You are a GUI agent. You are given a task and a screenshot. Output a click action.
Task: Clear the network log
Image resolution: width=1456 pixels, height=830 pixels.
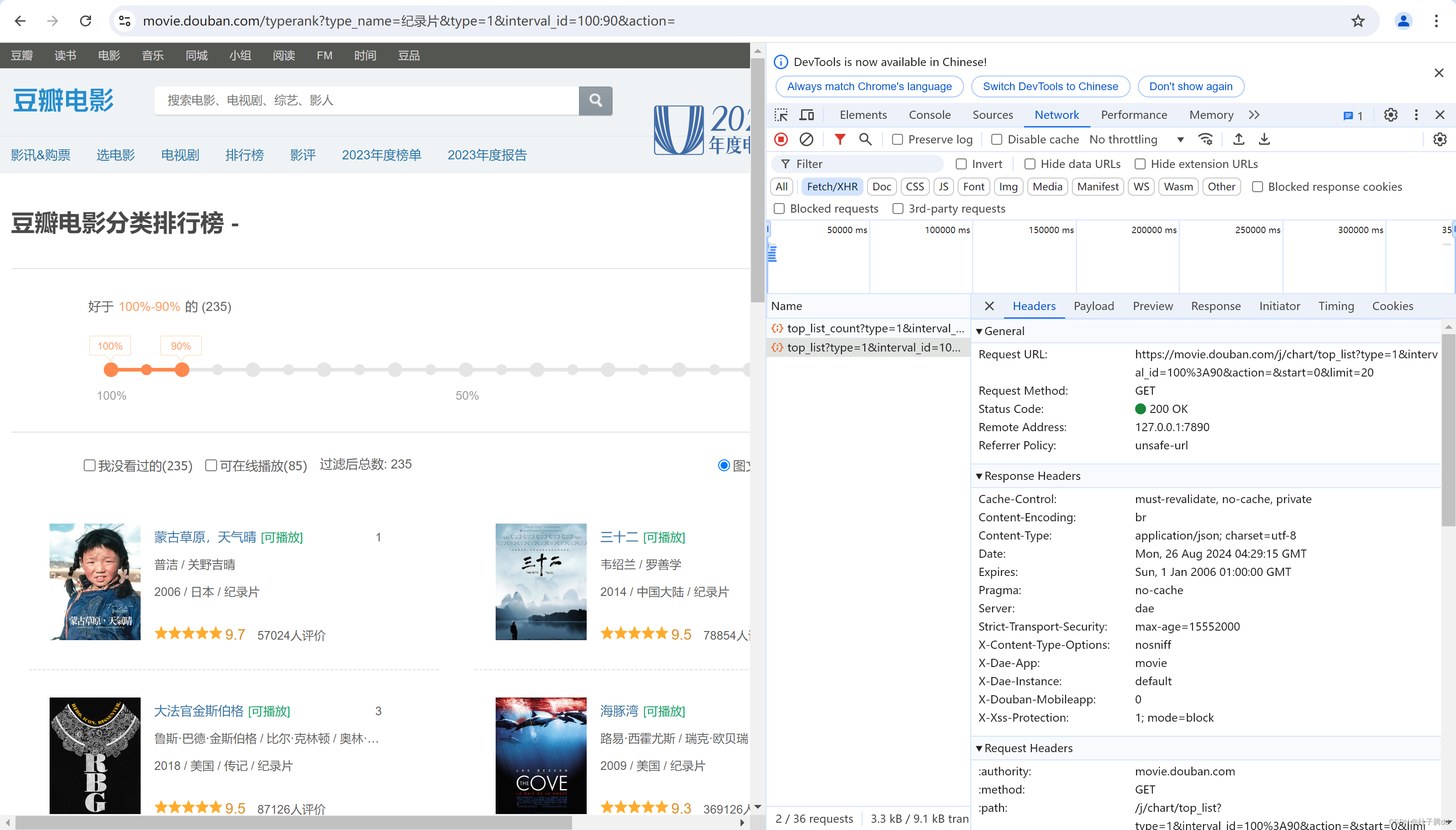(807, 140)
